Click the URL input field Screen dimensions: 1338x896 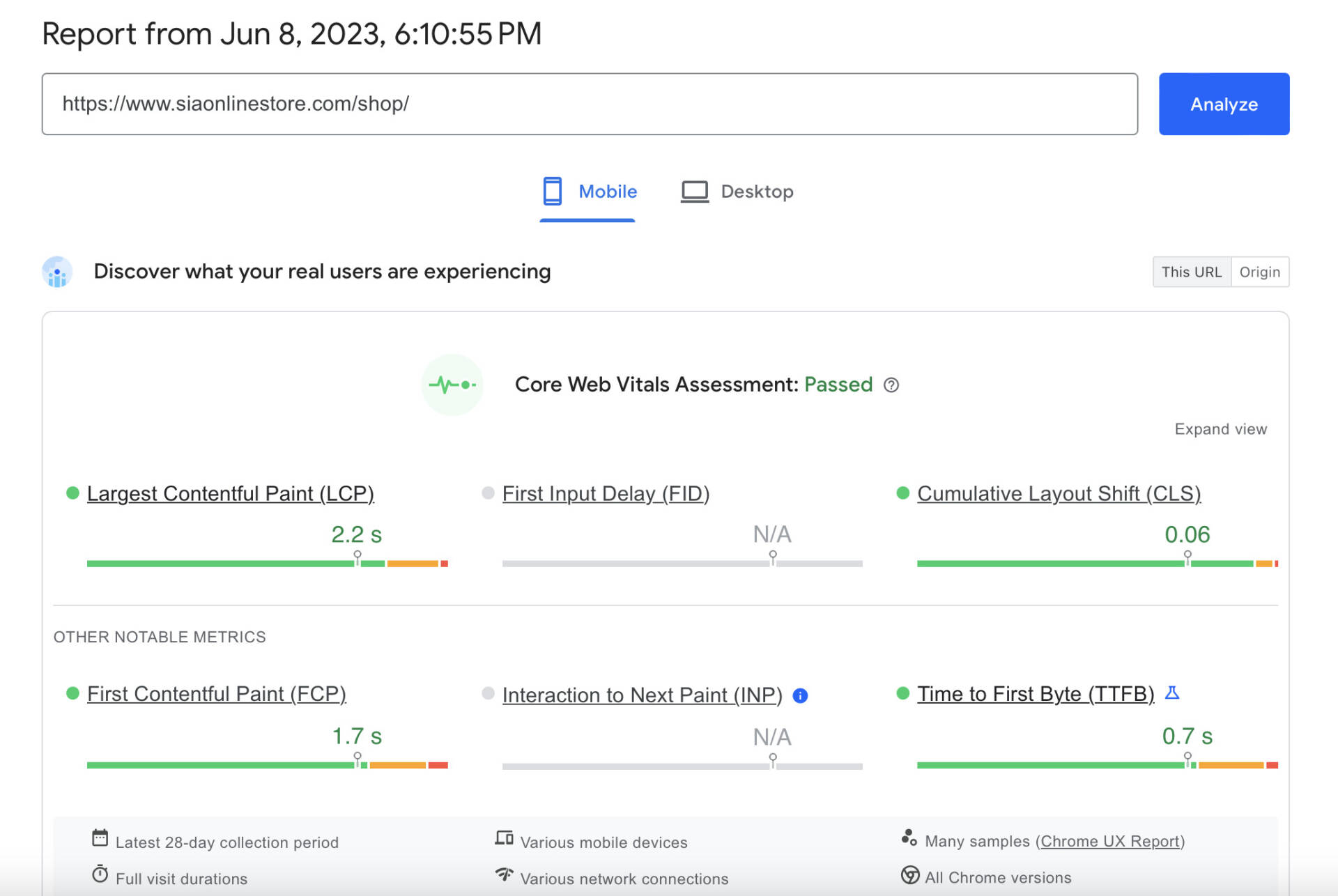pos(589,104)
